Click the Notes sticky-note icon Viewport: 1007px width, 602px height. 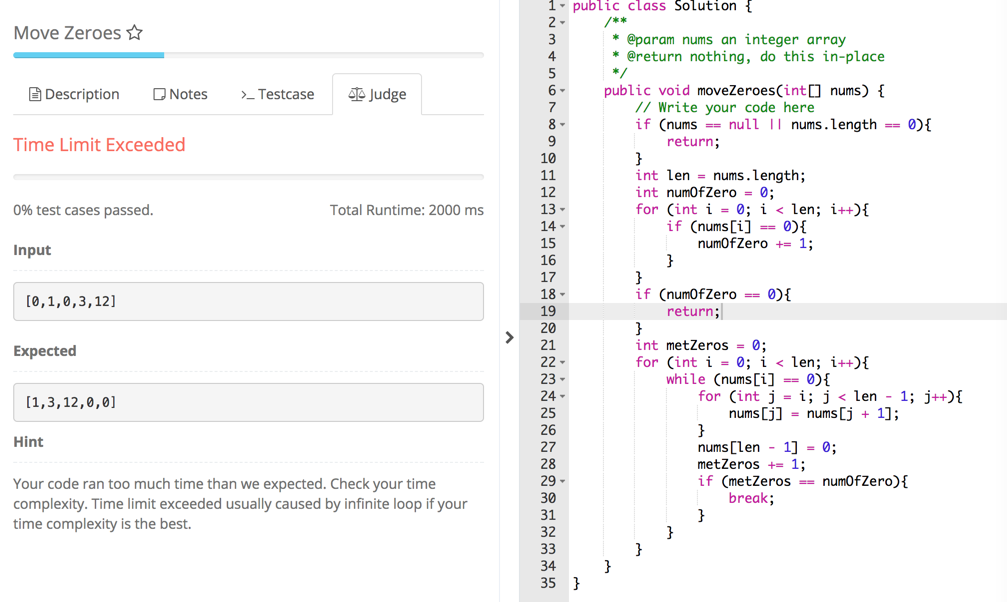coord(160,94)
